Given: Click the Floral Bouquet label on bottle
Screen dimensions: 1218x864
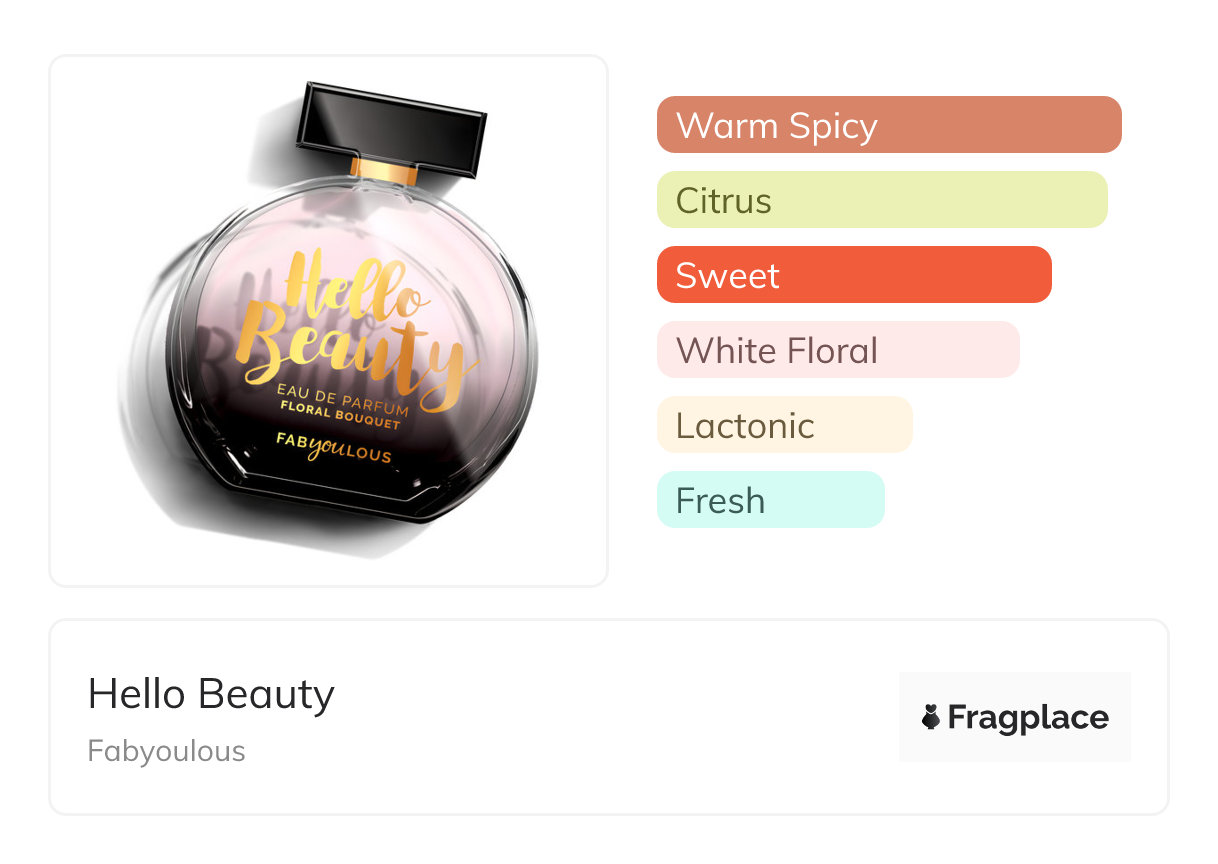Looking at the screenshot, I should [x=340, y=414].
